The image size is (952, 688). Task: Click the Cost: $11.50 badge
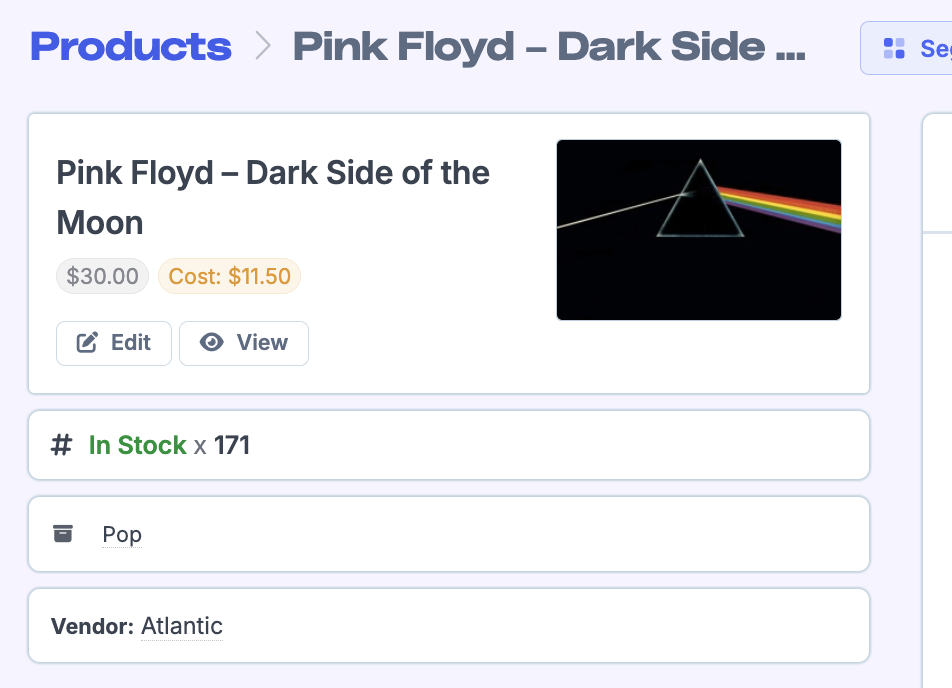click(229, 276)
